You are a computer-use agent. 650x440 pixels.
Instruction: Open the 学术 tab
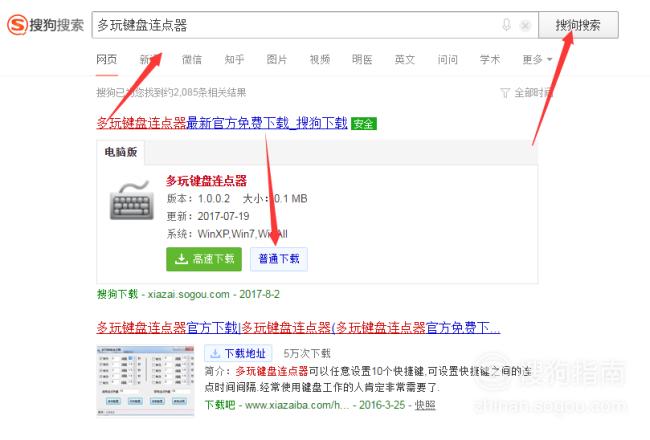490,60
